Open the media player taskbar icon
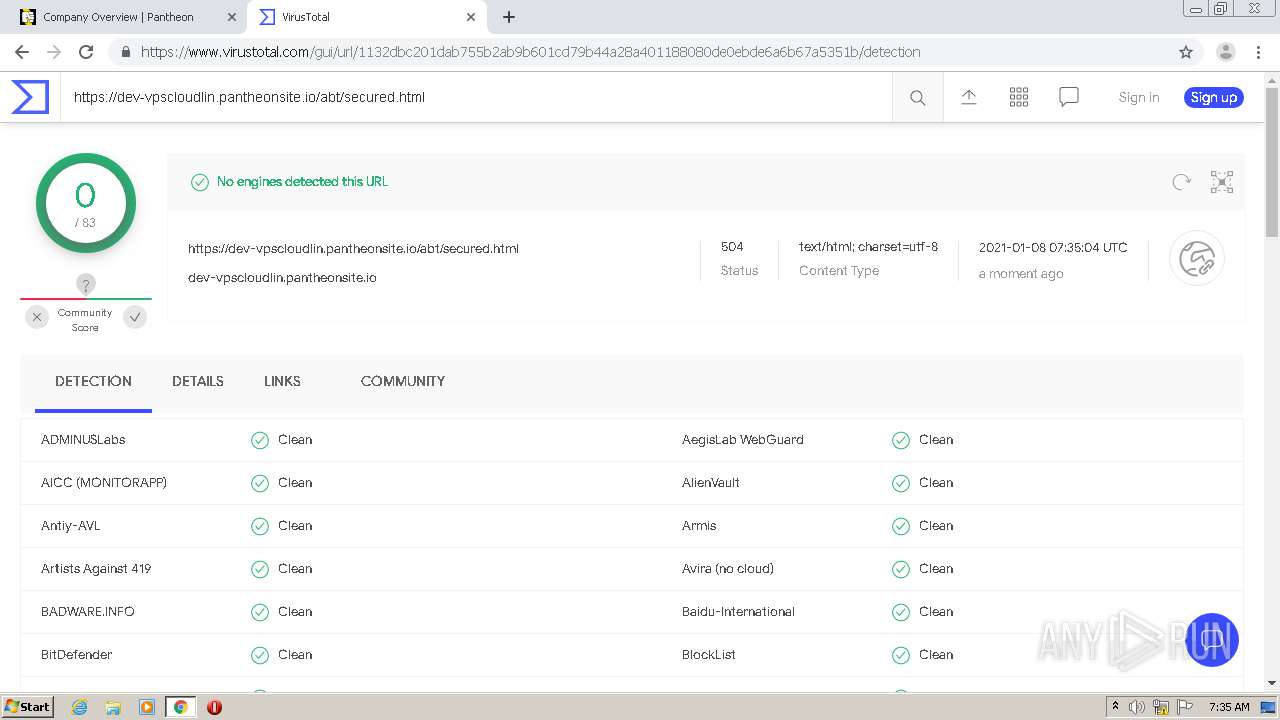1280x720 pixels. click(x=147, y=707)
